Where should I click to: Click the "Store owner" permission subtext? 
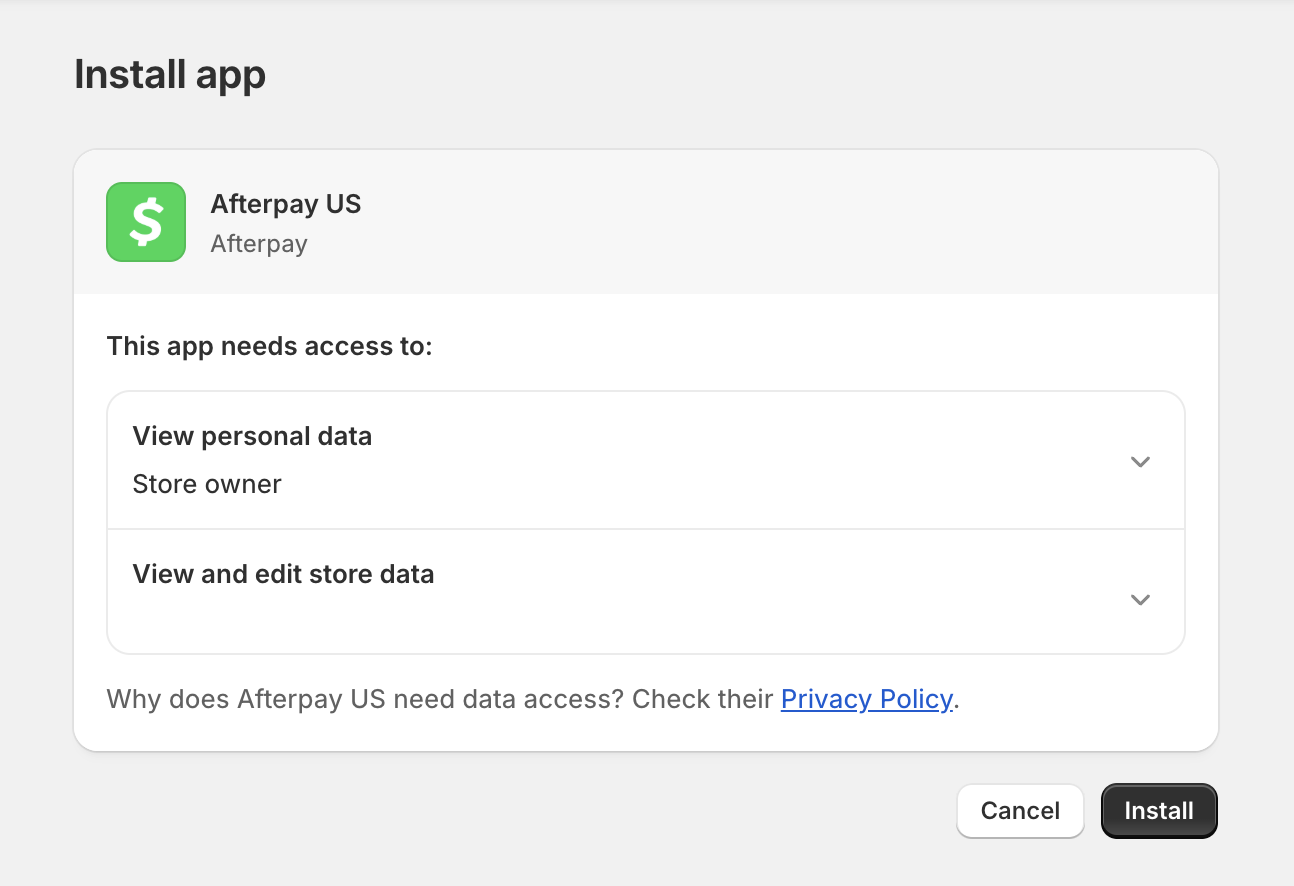point(207,484)
